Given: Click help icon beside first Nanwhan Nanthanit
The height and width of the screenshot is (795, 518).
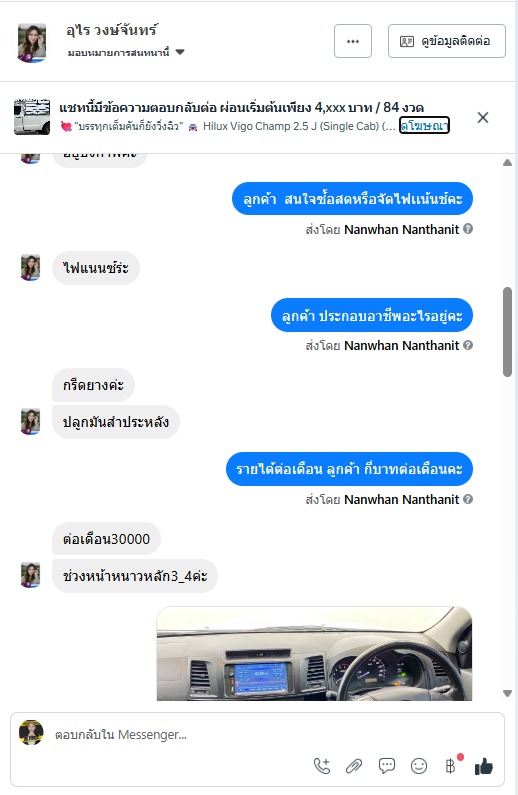Looking at the screenshot, I should pyautogui.click(x=468, y=229).
